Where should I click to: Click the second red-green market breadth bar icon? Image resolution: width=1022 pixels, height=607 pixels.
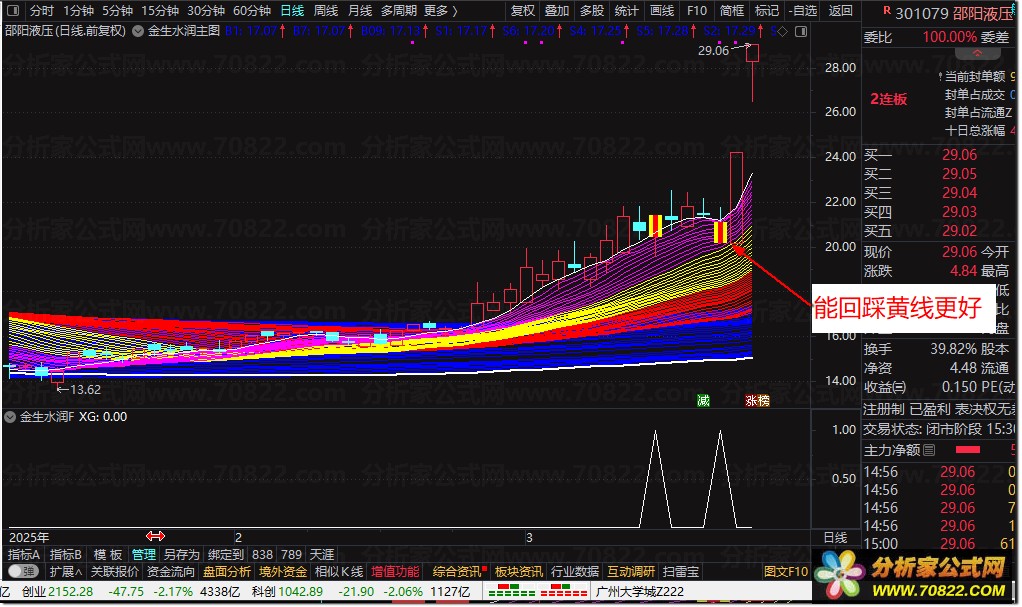[564, 591]
